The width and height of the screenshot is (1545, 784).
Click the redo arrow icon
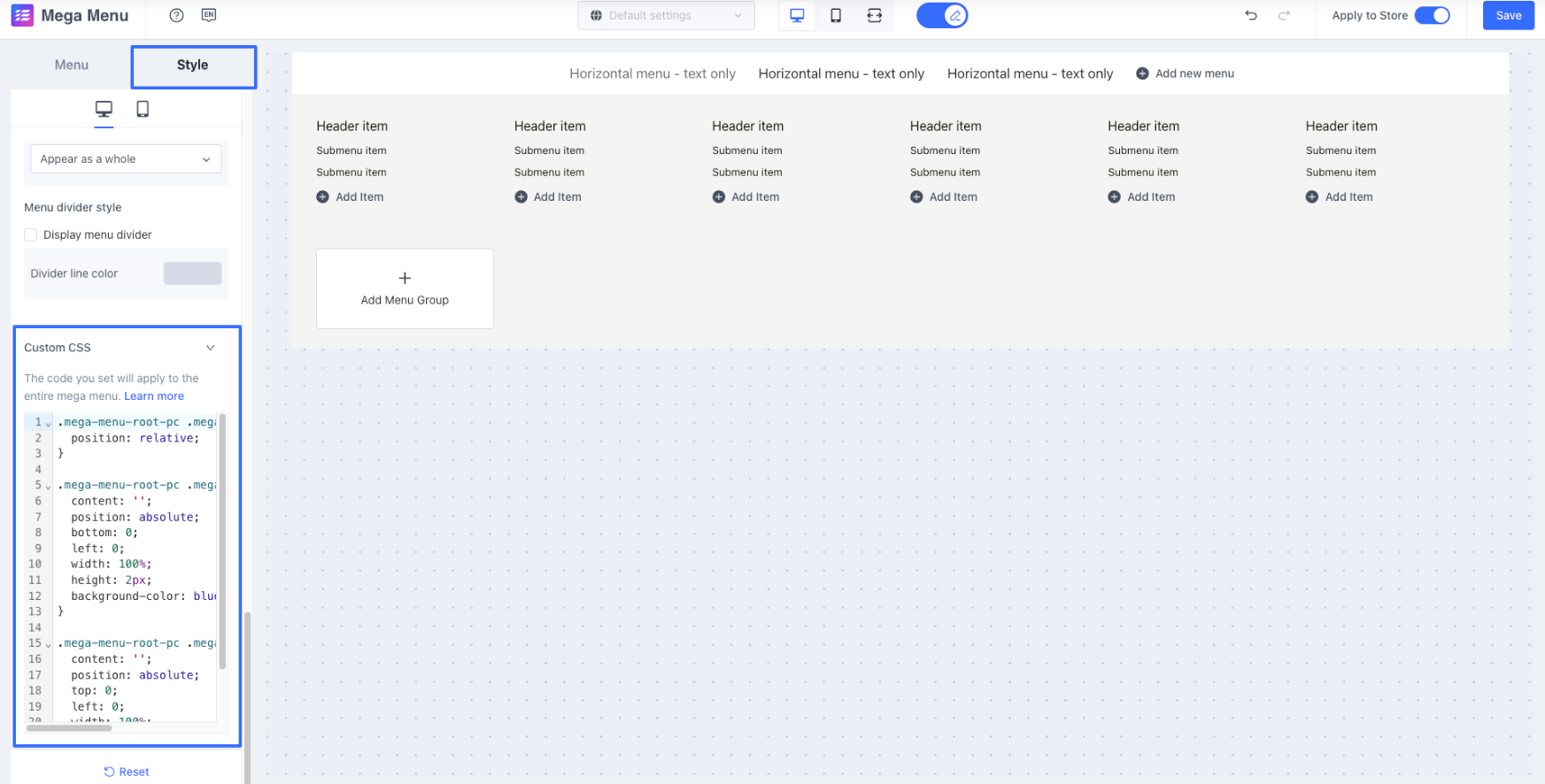pyautogui.click(x=1284, y=15)
